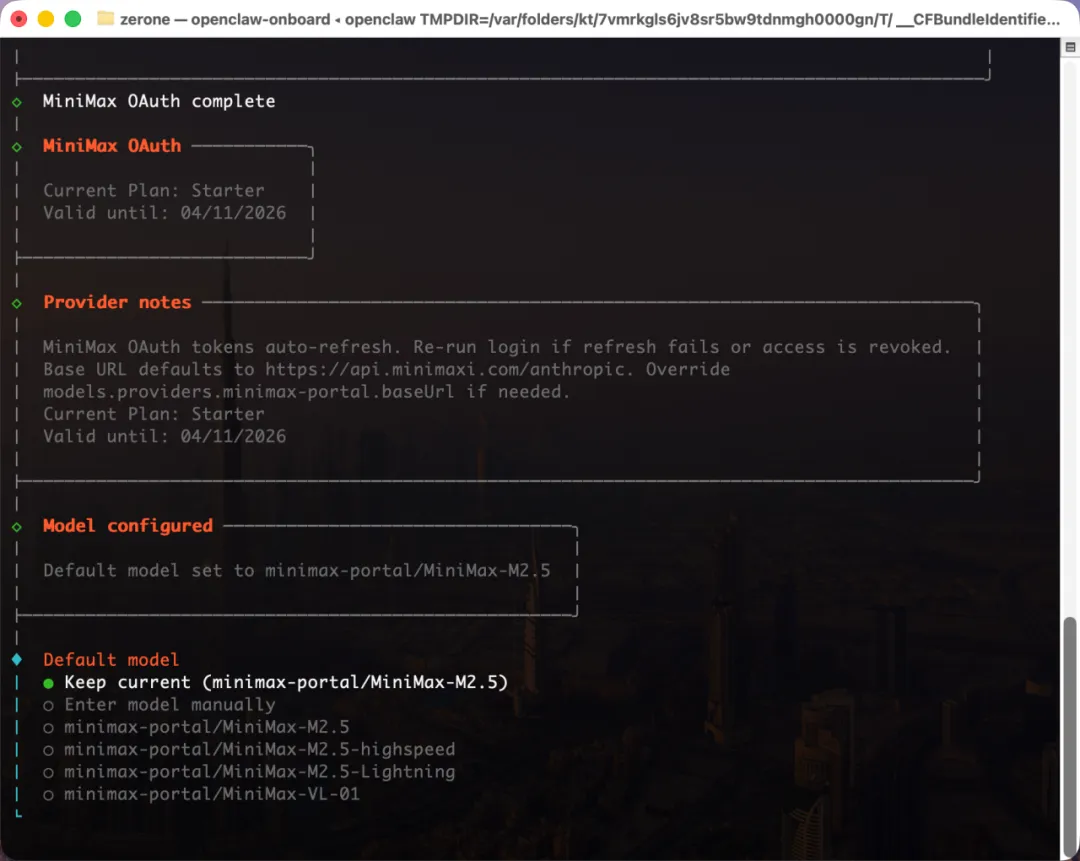Screen dimensions: 1080x861
Task: Click 'Valid until: 04/11/2026' in MiniMax OAuth box
Action: click(165, 213)
